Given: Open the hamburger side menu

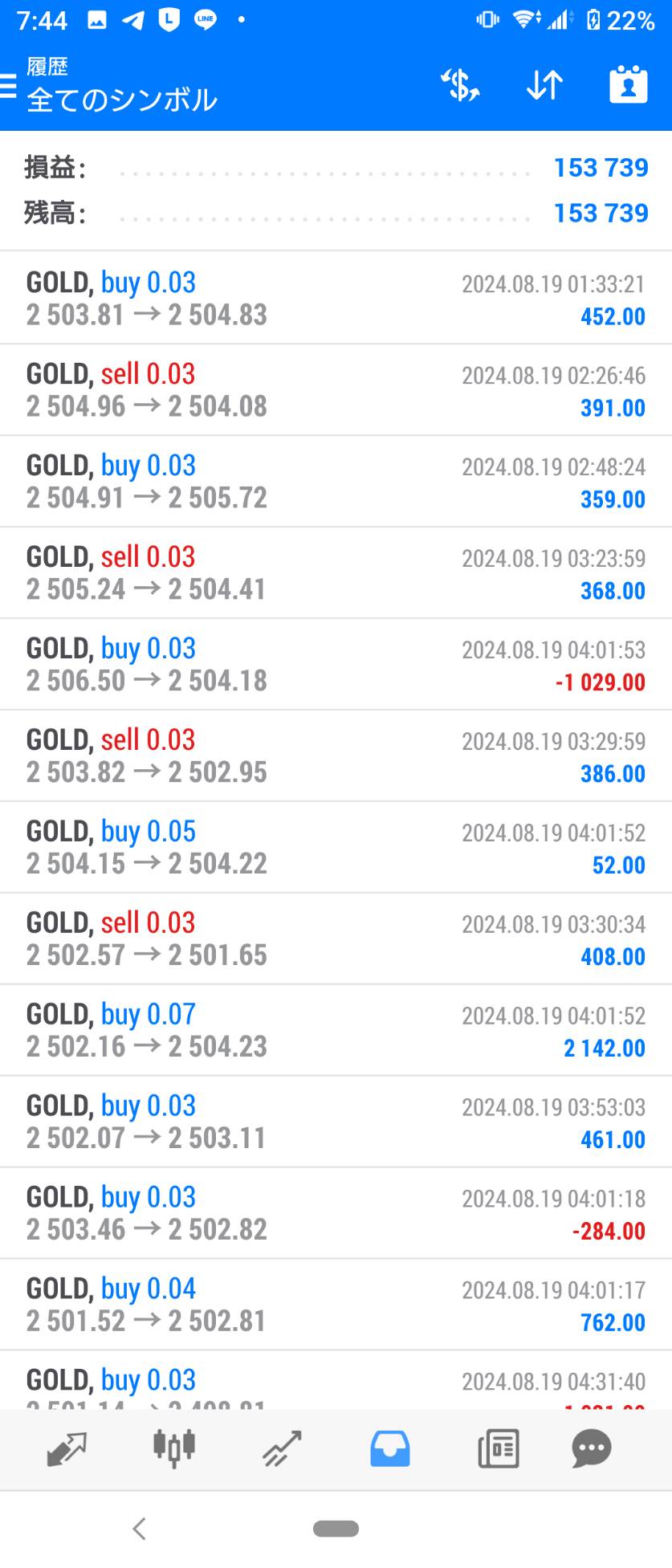Looking at the screenshot, I should click(x=10, y=85).
